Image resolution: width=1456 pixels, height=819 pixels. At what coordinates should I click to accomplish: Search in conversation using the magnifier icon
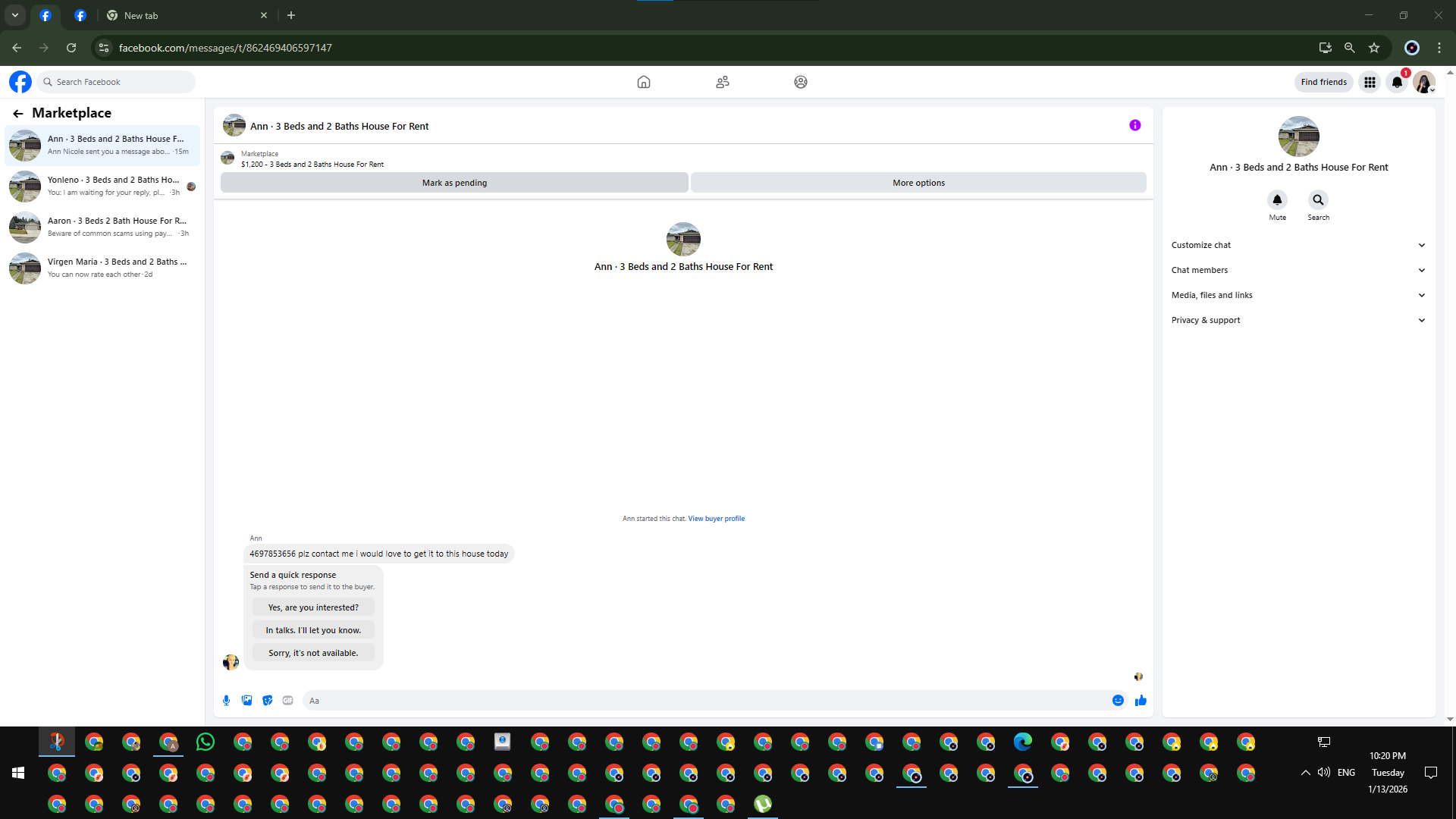tap(1318, 200)
